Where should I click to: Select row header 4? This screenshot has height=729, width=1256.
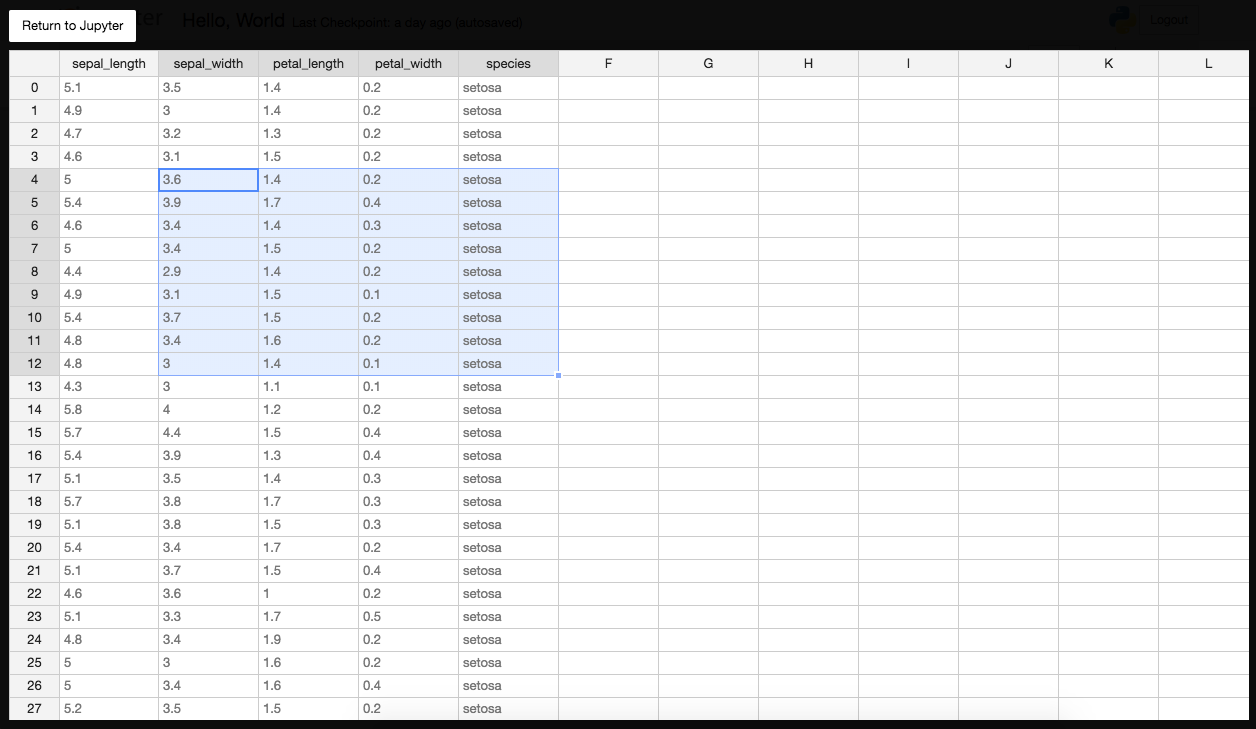(x=34, y=180)
